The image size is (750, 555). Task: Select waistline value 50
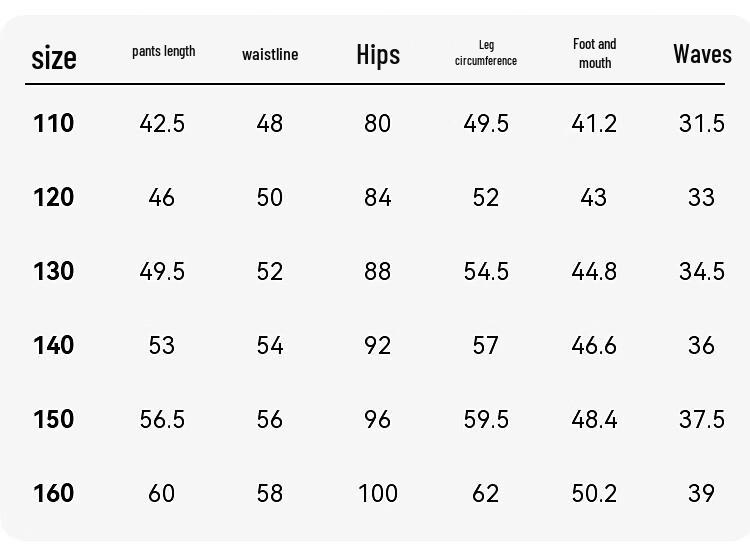click(x=270, y=198)
